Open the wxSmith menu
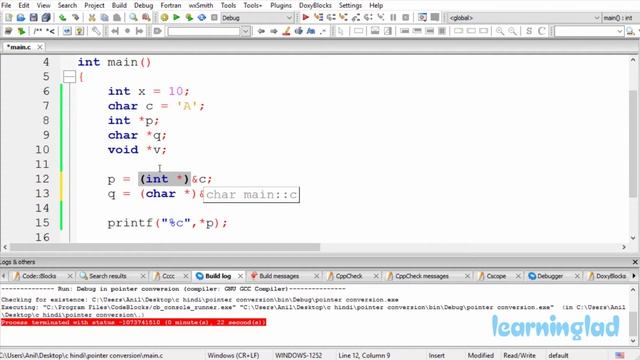 click(x=201, y=5)
